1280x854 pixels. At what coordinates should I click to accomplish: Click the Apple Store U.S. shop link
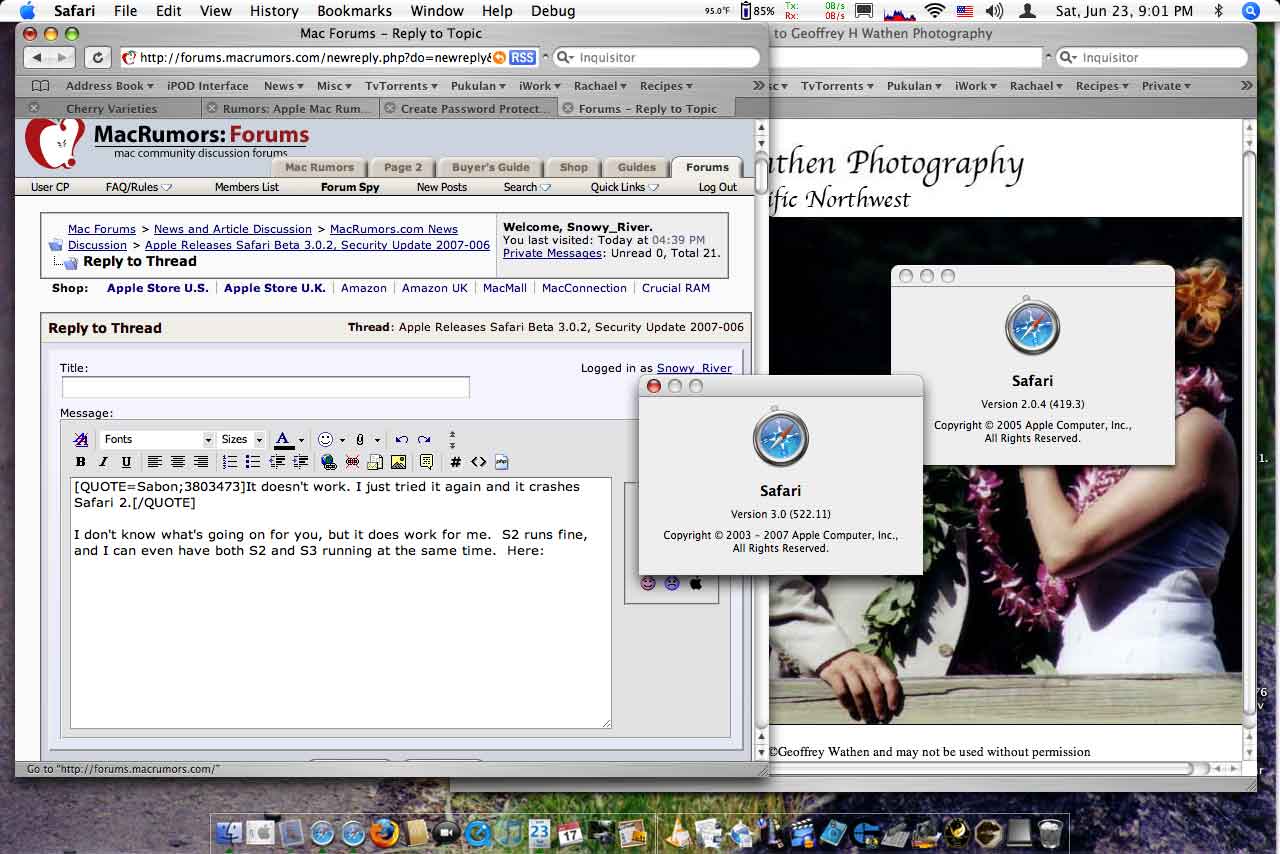click(x=158, y=288)
